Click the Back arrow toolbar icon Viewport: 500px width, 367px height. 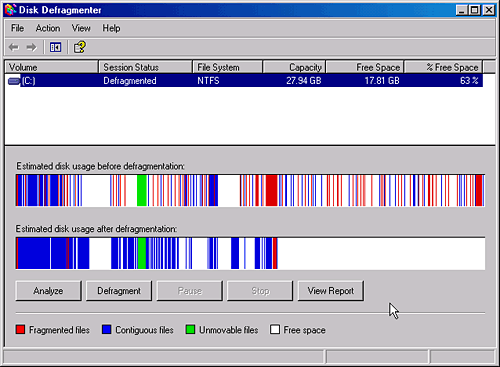tap(14, 47)
